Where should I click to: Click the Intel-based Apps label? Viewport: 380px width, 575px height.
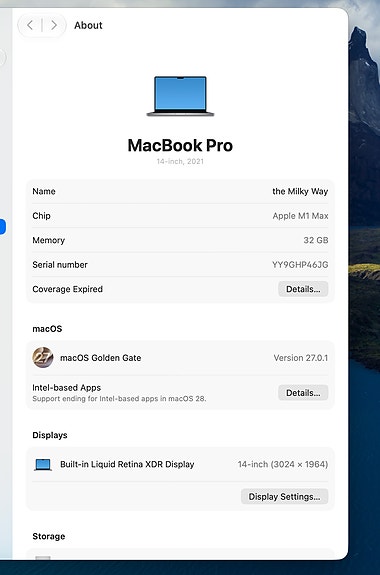click(x=67, y=388)
